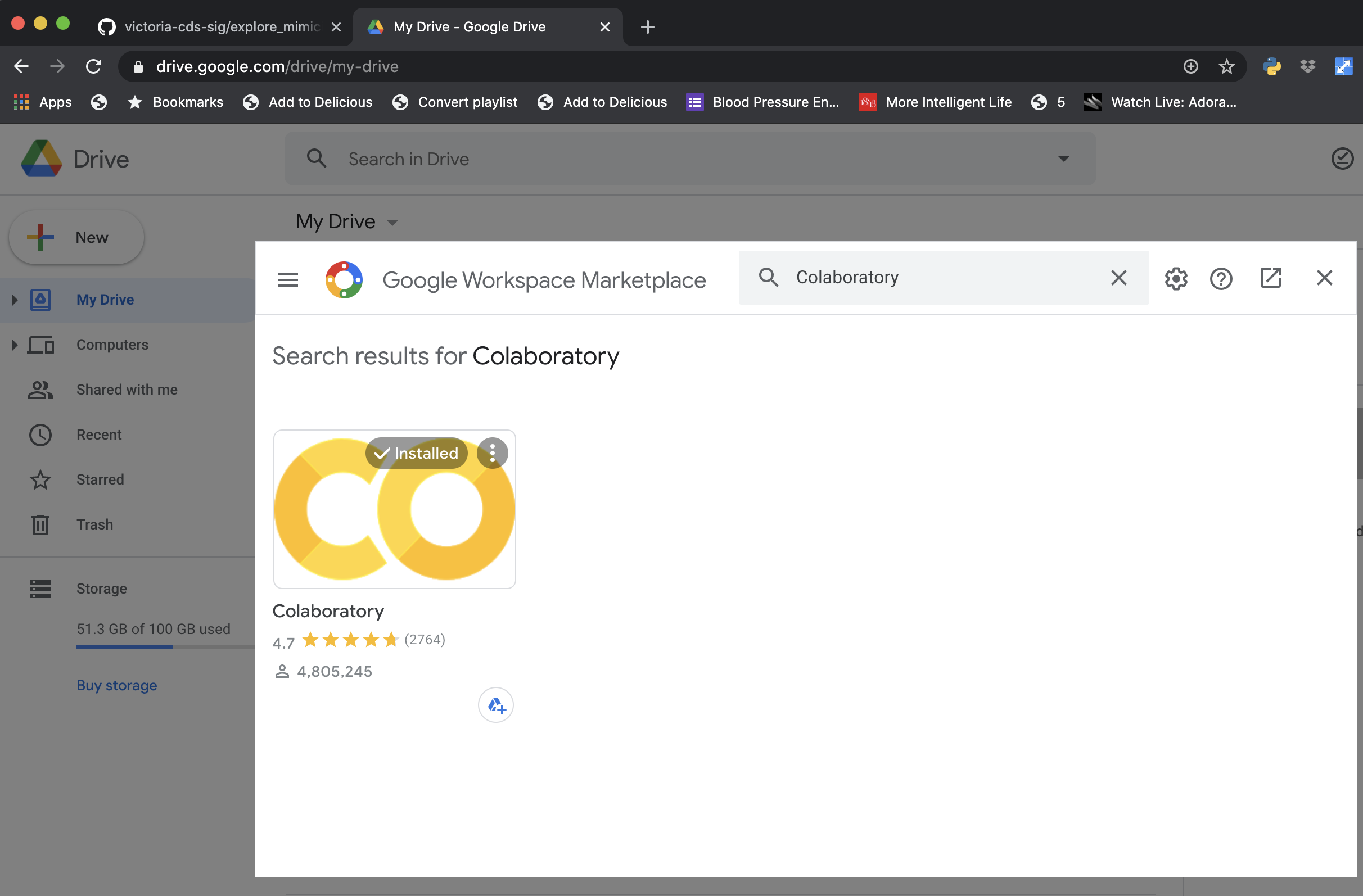Bookmark this page with star icon
Viewport: 1363px width, 896px height.
[x=1226, y=66]
